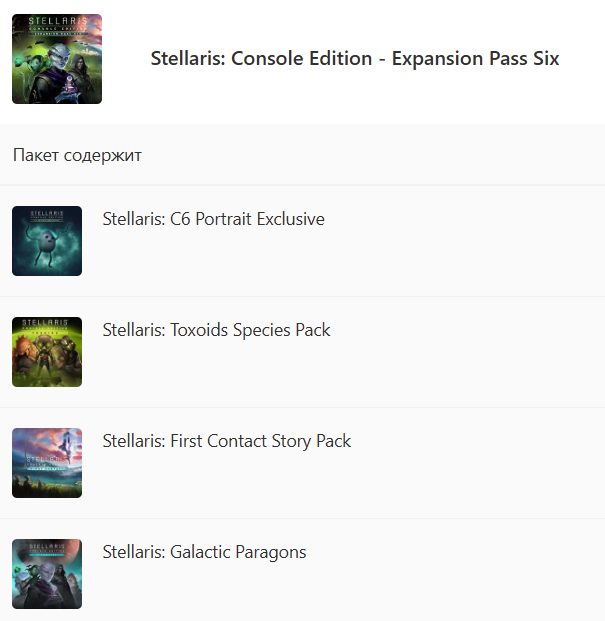Image resolution: width=605 pixels, height=621 pixels.
Task: Open the Expansion Pass Six cover image
Action: 57,59
